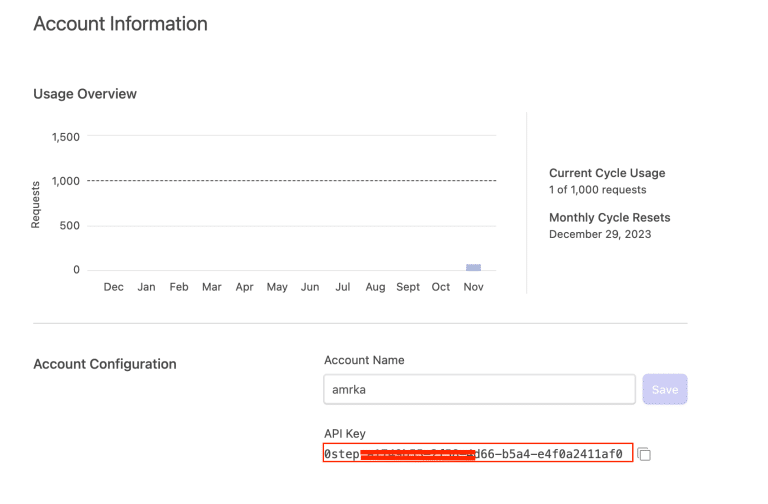Click the 1,500 y-axis value label
Image resolution: width=768 pixels, height=504 pixels.
[x=66, y=137]
